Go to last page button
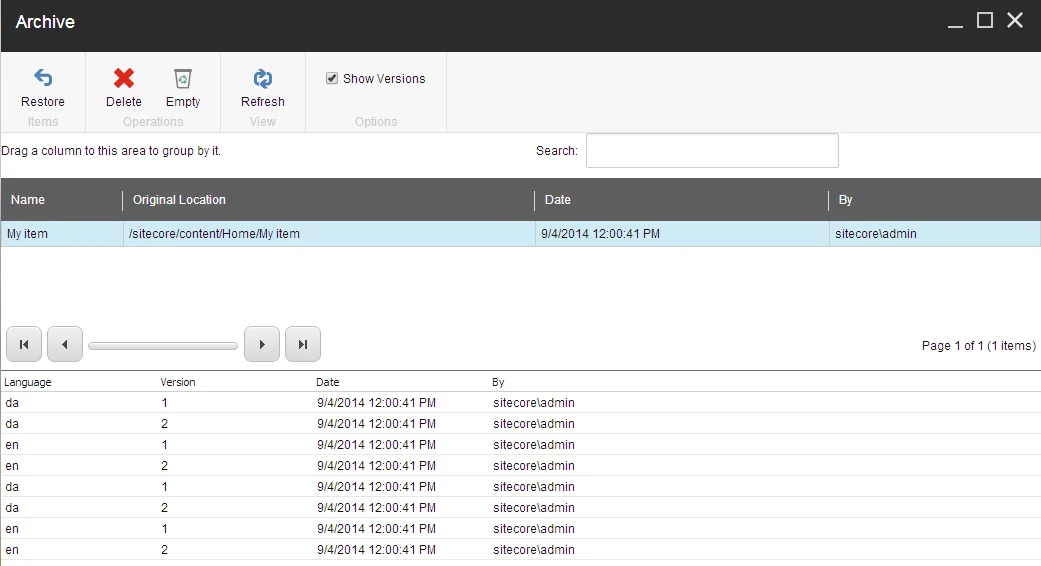1041x566 pixels. click(303, 344)
